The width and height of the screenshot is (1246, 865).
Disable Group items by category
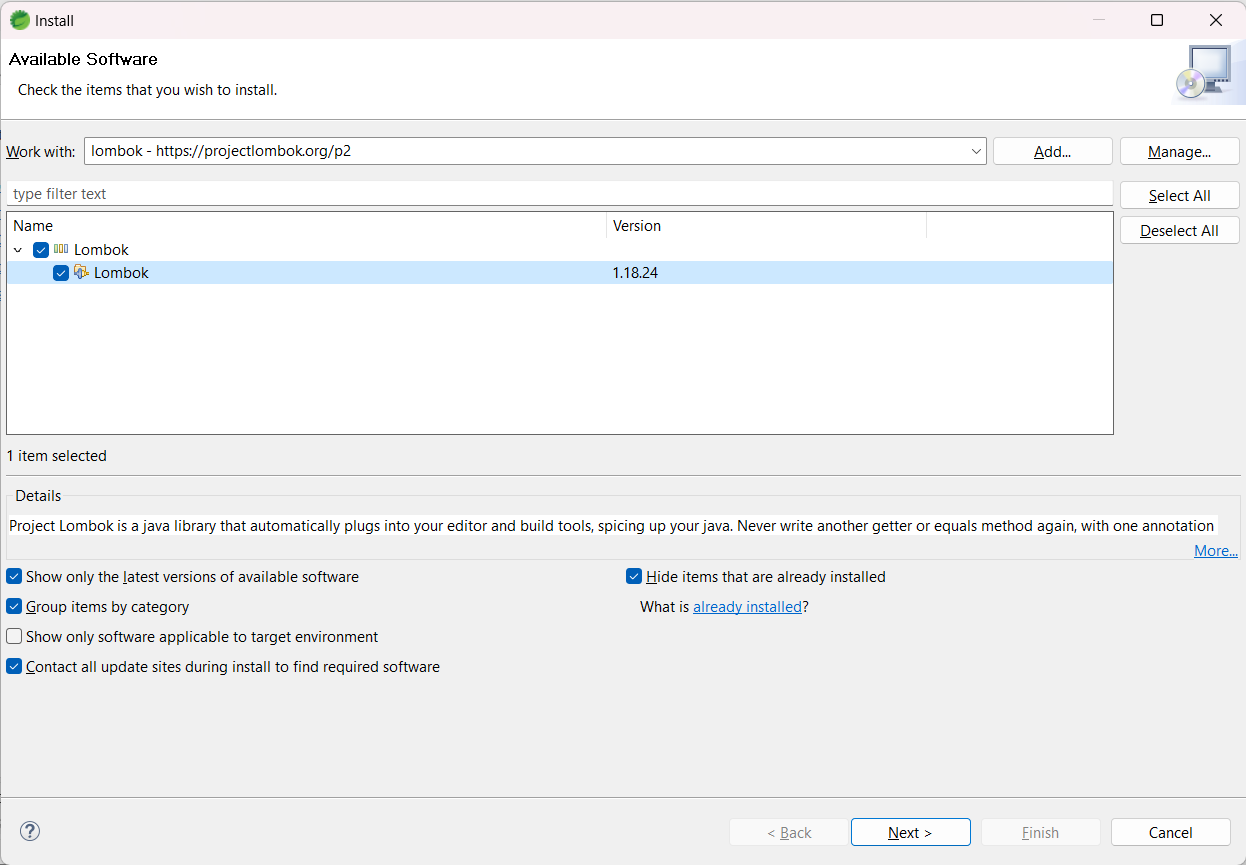pos(14,607)
